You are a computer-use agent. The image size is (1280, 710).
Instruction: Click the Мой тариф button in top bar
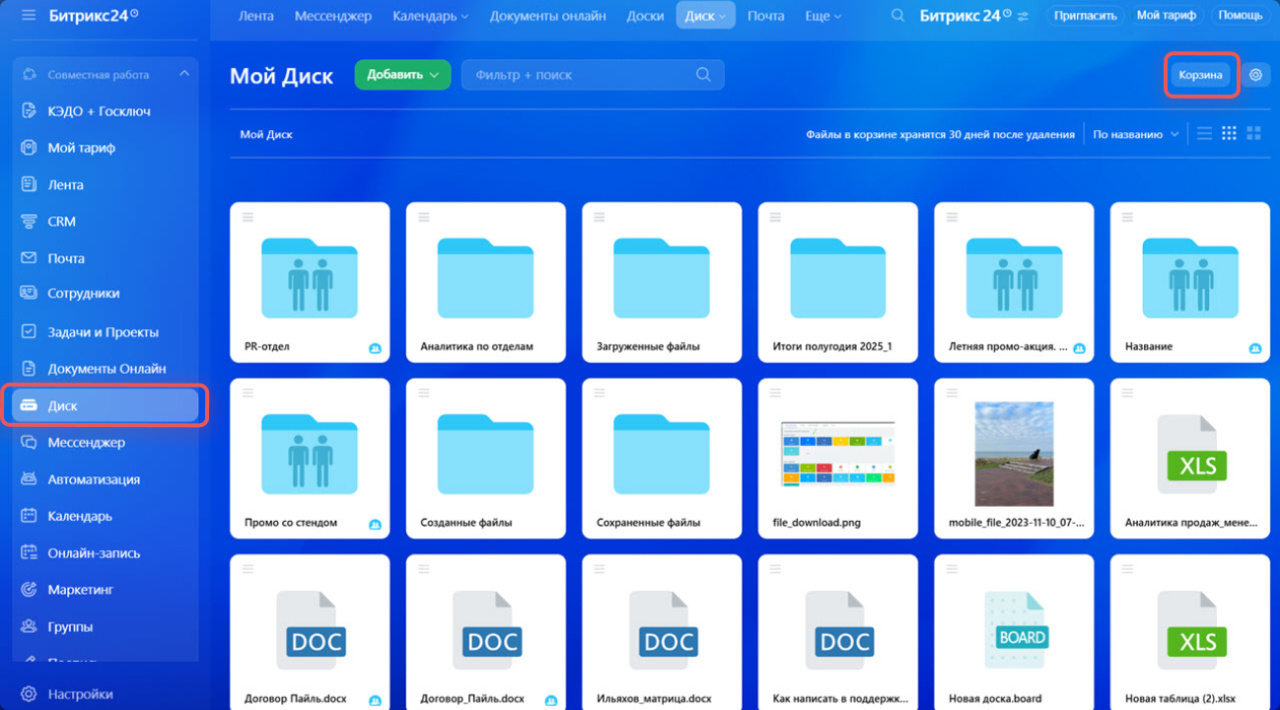tap(1166, 16)
